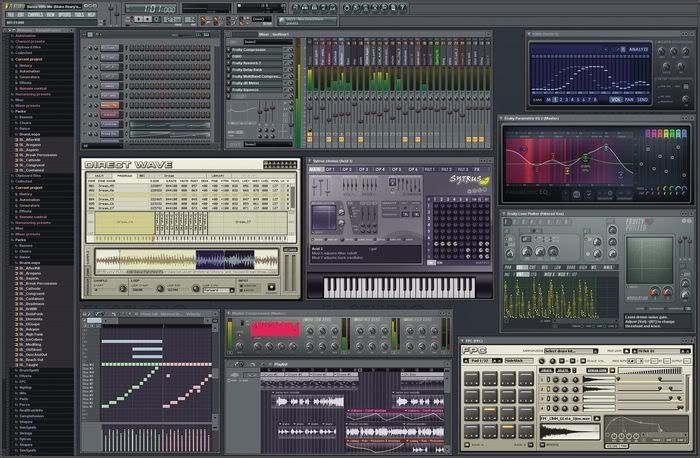Click the white square button in Direct Wave

pos(271,287)
